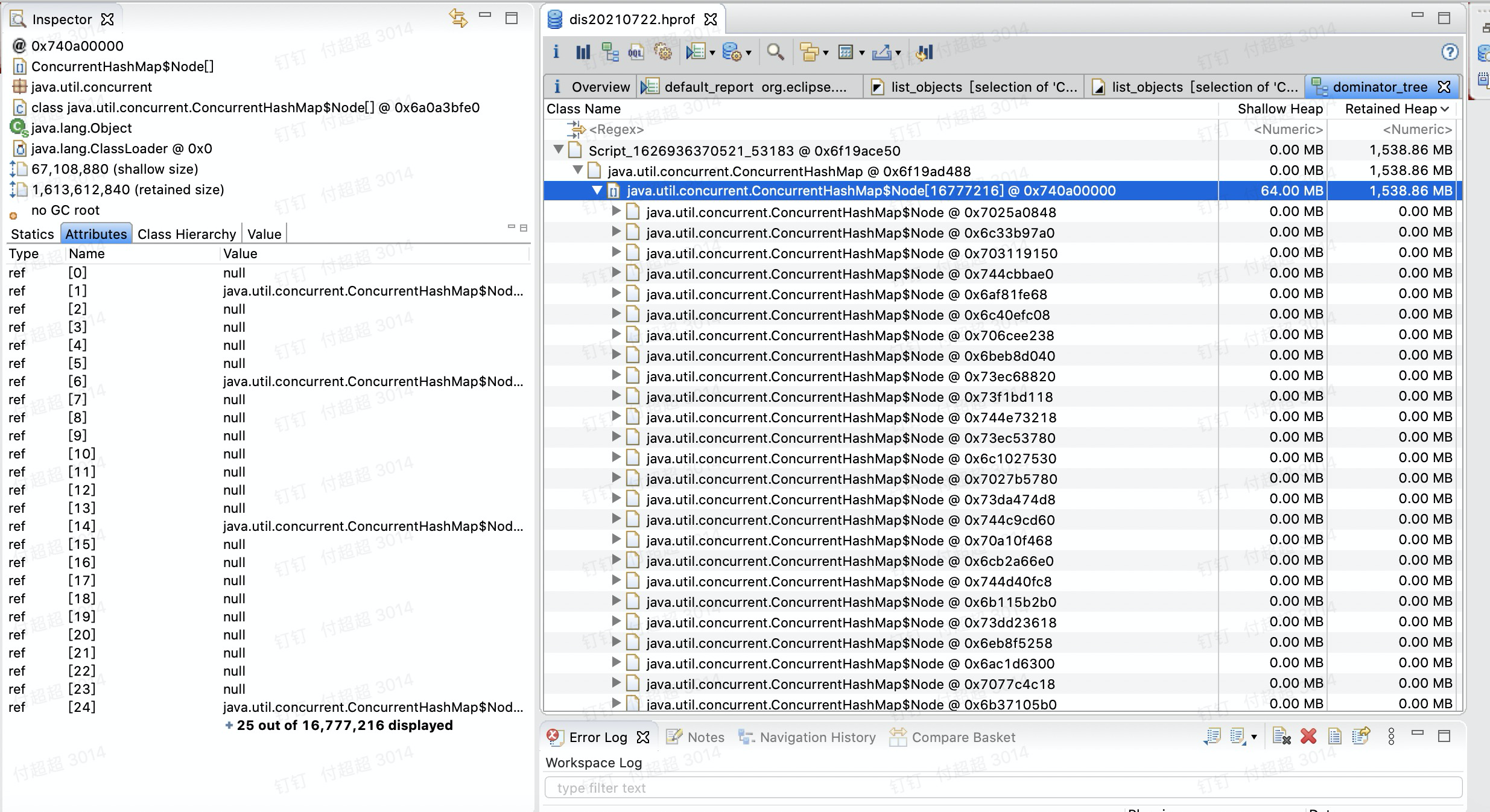Open the Histogram view icon
This screenshot has height=812, width=1490.
pos(582,52)
